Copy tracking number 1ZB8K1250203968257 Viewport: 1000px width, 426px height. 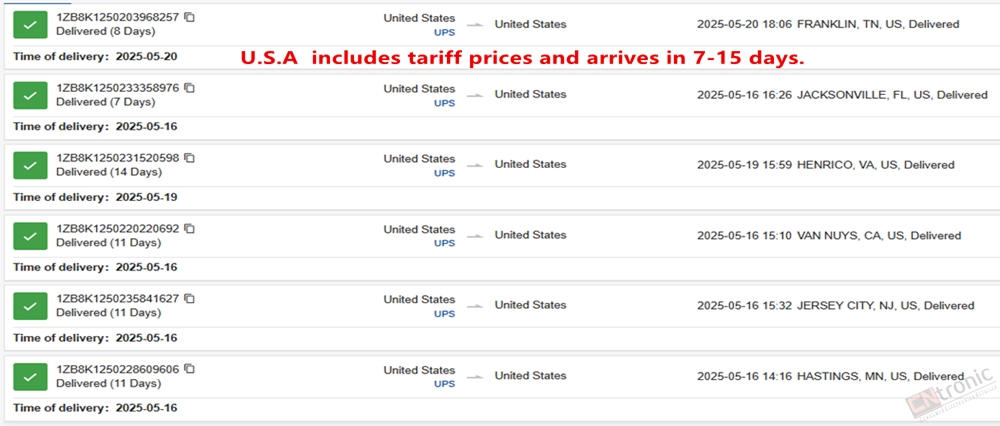189,17
